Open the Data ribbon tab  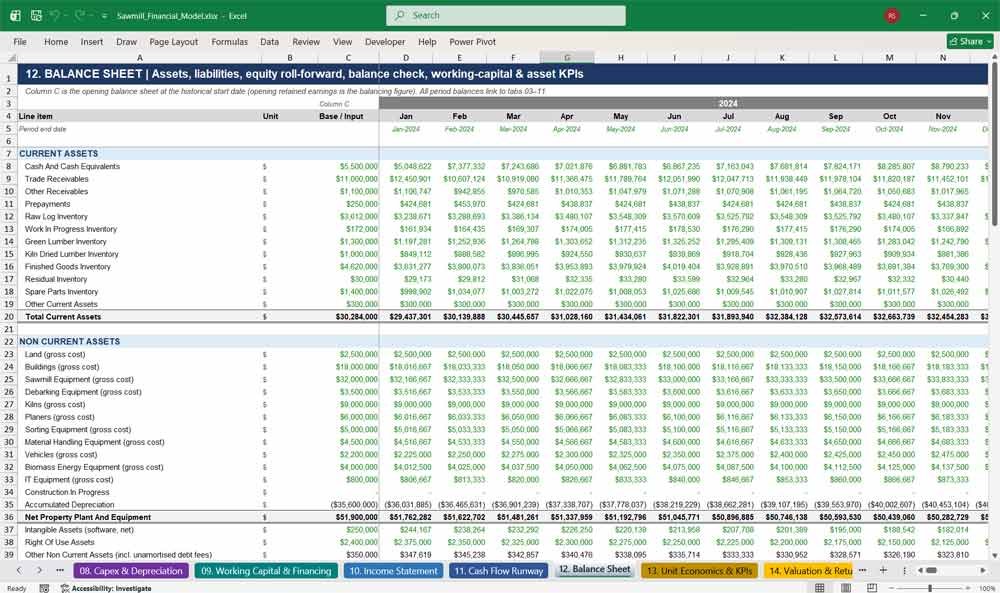269,41
